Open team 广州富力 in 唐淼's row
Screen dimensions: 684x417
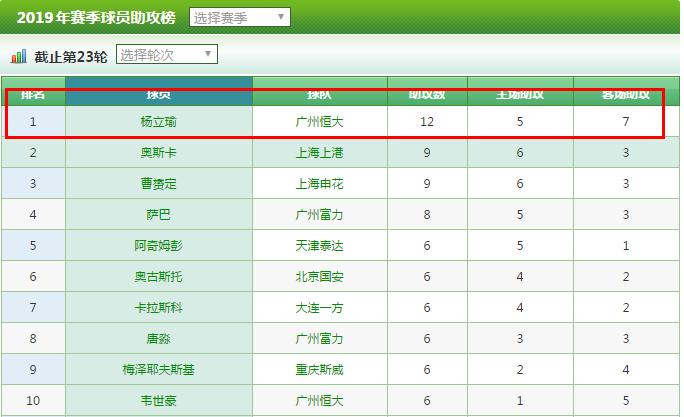click(x=319, y=338)
